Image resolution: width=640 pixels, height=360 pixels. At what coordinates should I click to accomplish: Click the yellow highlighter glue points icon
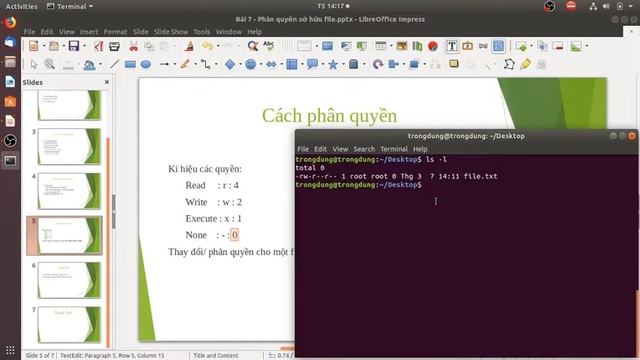coord(526,64)
